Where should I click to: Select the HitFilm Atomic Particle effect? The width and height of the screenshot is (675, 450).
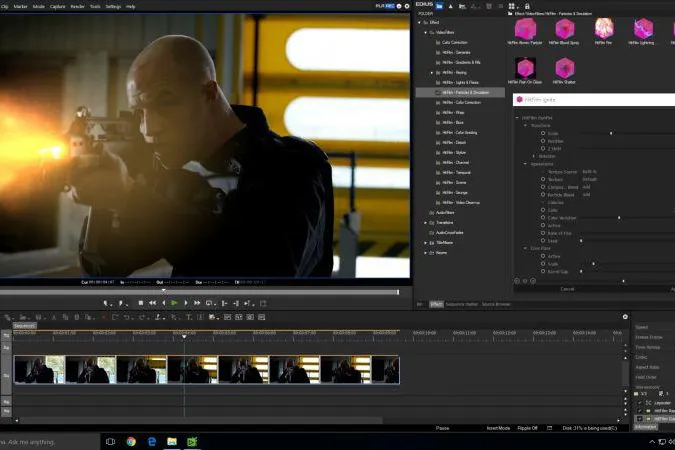pyautogui.click(x=525, y=31)
